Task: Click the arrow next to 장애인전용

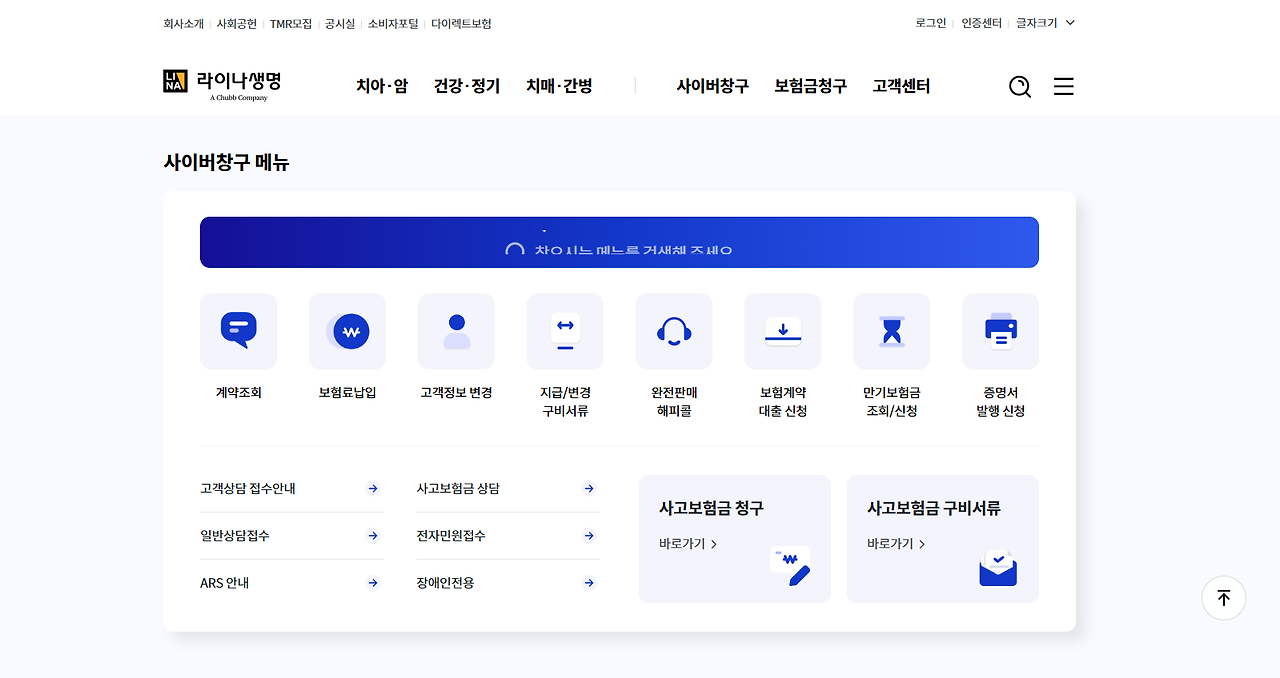Action: pyautogui.click(x=589, y=583)
